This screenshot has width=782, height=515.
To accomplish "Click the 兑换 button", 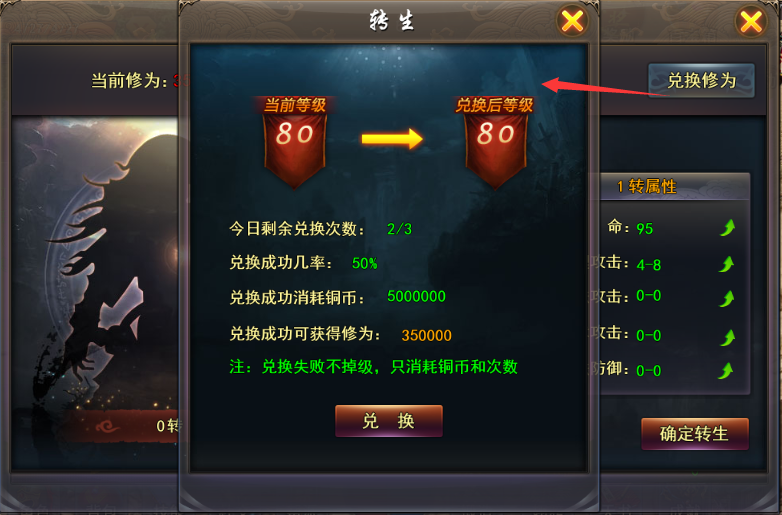I will [389, 421].
